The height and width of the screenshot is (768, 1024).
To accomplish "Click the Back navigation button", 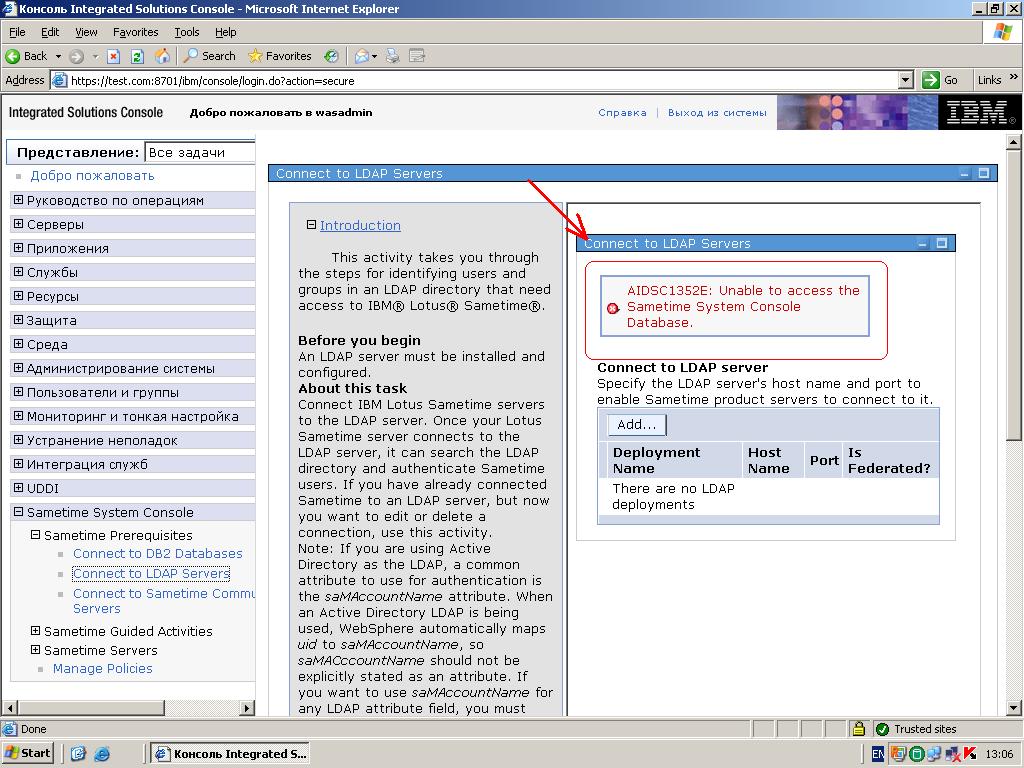I will [x=26, y=56].
